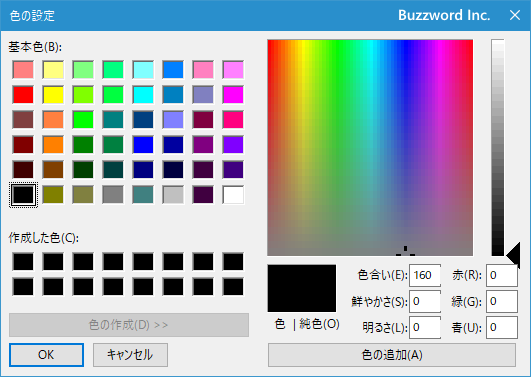Image resolution: width=531 pixels, height=377 pixels.
Task: Click inside the rainbow color spectrum field
Action: [x=370, y=147]
